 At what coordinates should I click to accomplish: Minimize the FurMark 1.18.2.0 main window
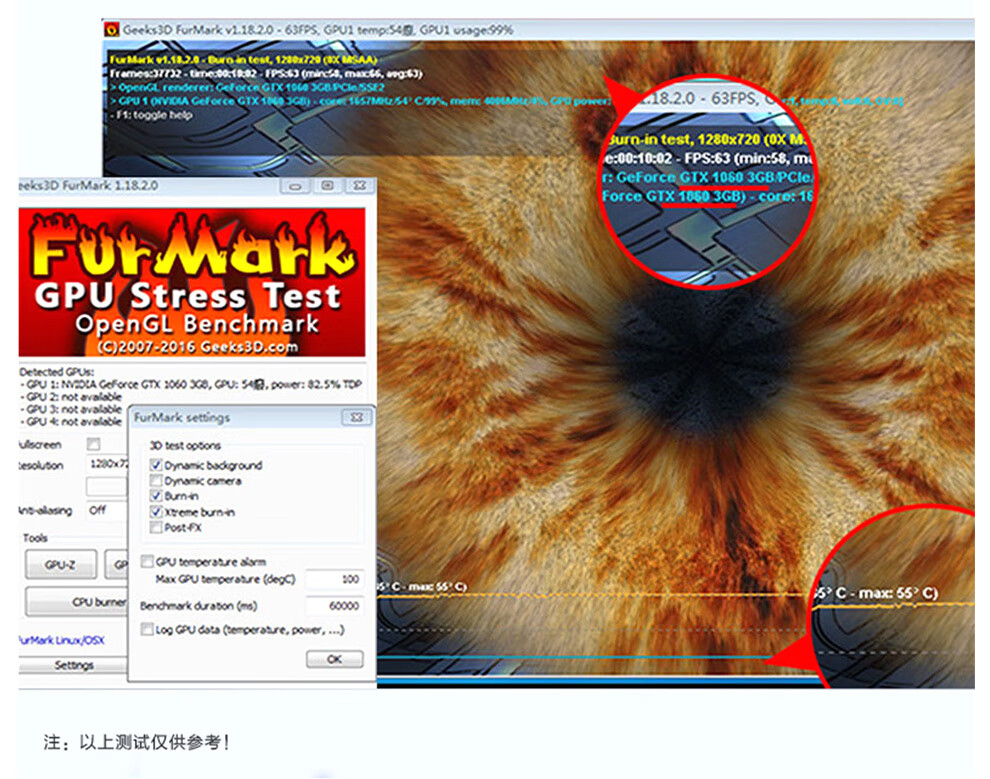pyautogui.click(x=295, y=186)
